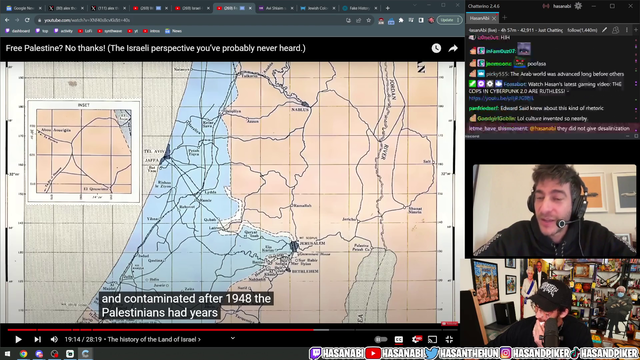Add a new Chatterino tab with plus
Screen dimensions: 640x360
[504, 18]
